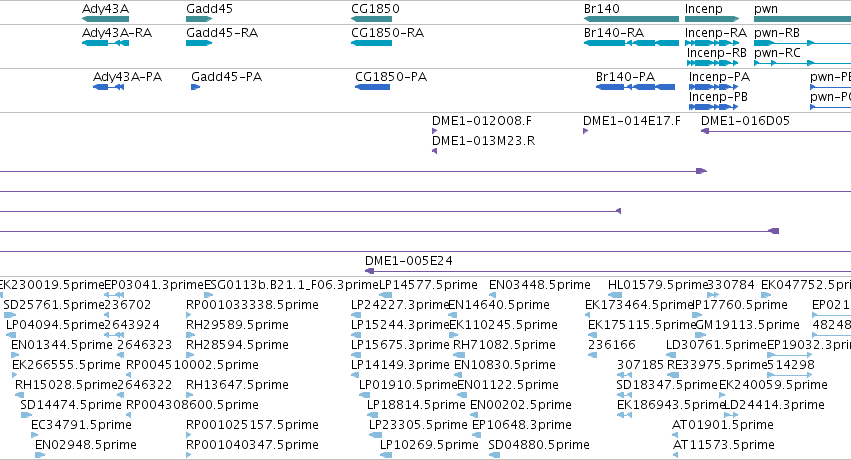The width and height of the screenshot is (851, 460).
Task: Click the HL01579.5prime EST feature
Action: coord(615,295)
